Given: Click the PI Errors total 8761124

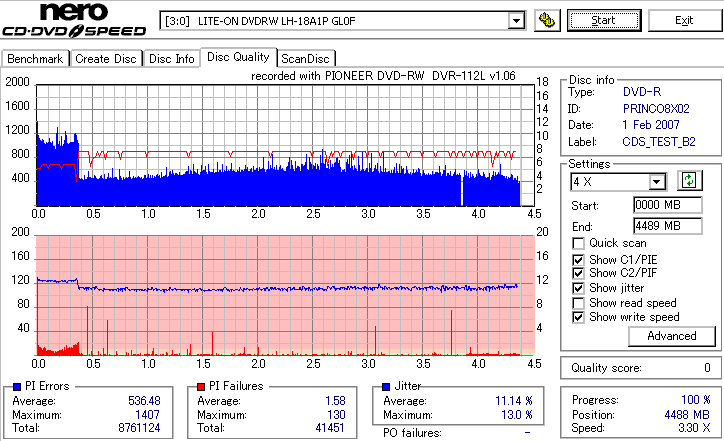Looking at the screenshot, I should (139, 428).
